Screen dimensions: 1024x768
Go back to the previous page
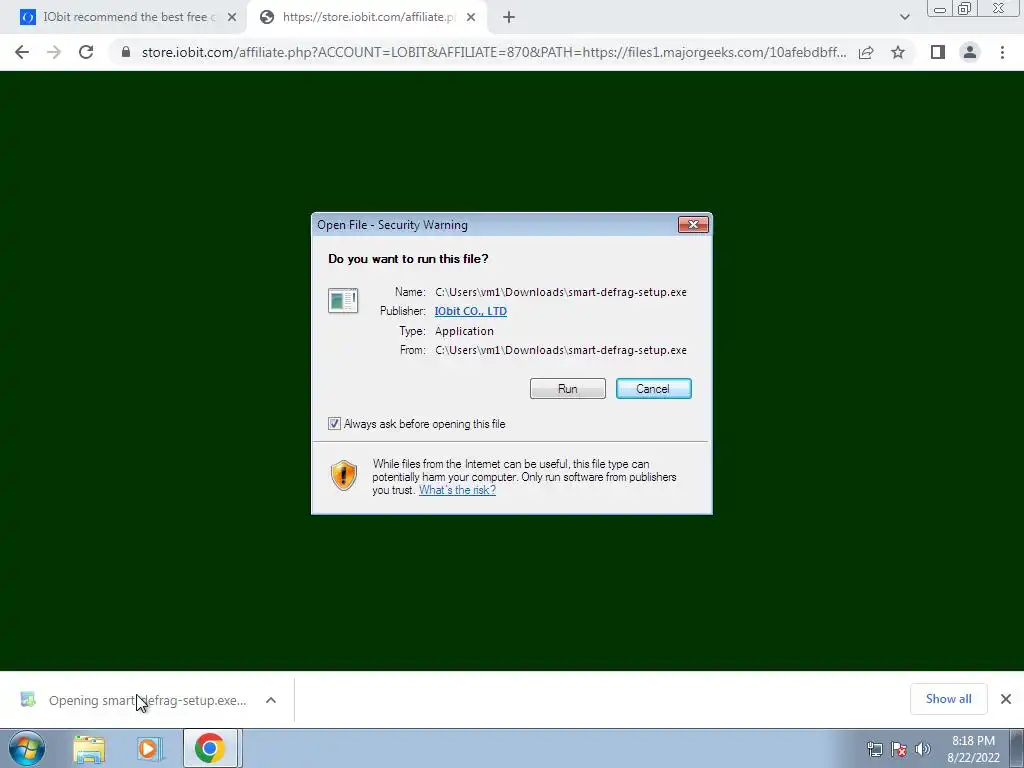22,52
